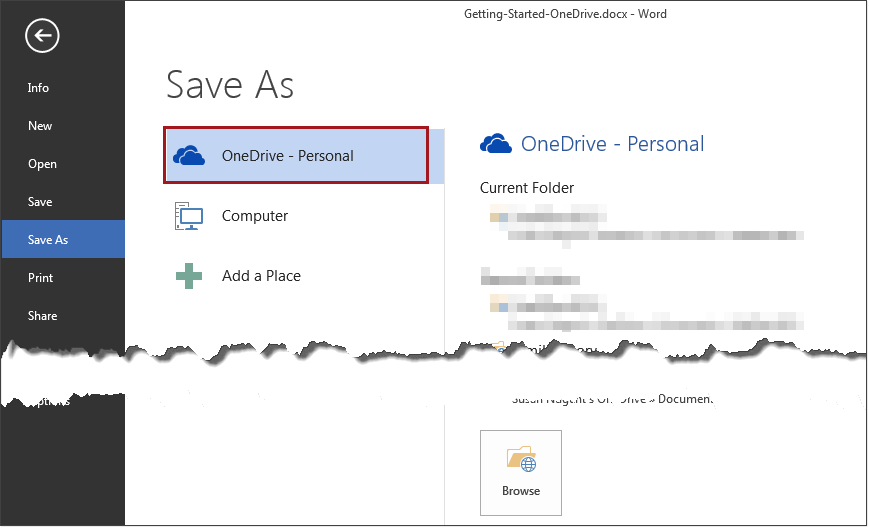Viewport: 869px width, 528px height.
Task: Select New in the backstage menu
Action: tap(40, 126)
